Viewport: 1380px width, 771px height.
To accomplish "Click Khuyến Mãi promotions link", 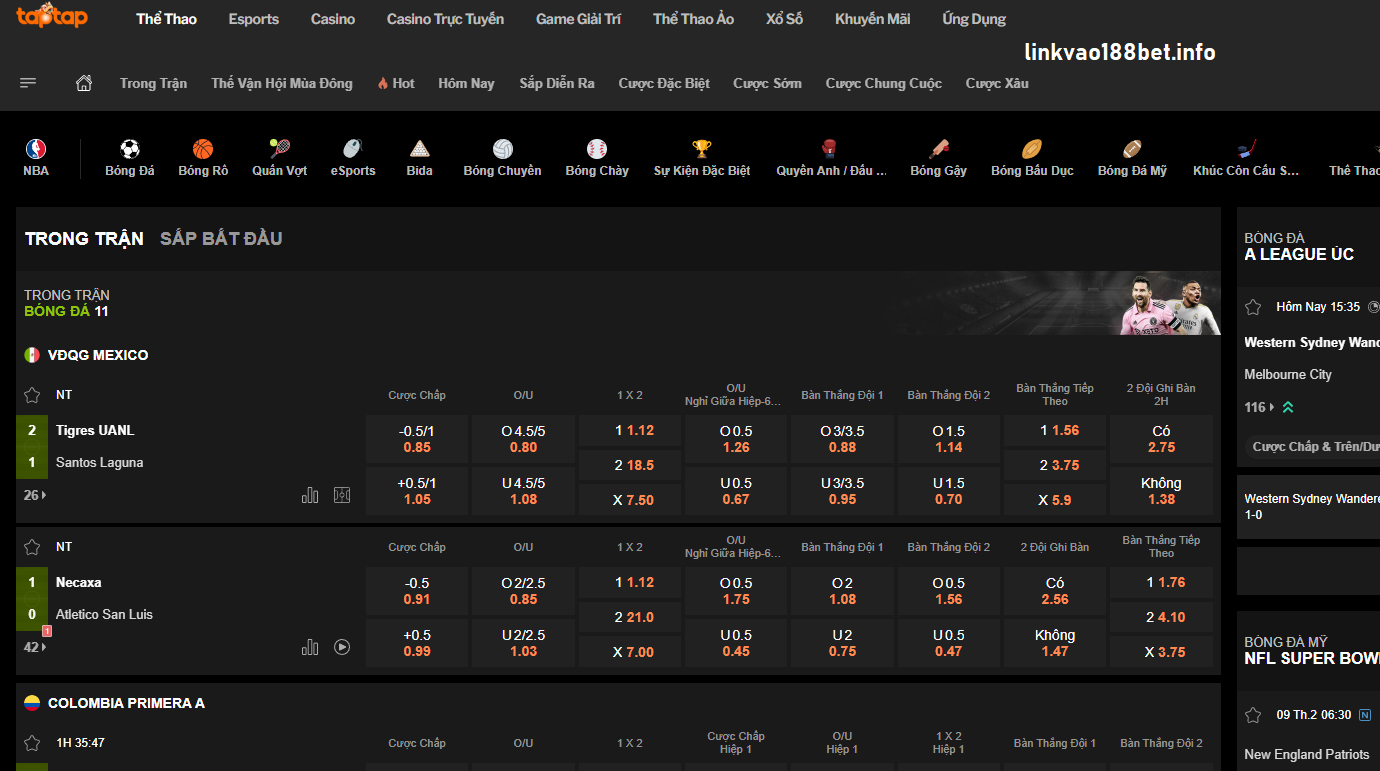I will click(x=872, y=19).
